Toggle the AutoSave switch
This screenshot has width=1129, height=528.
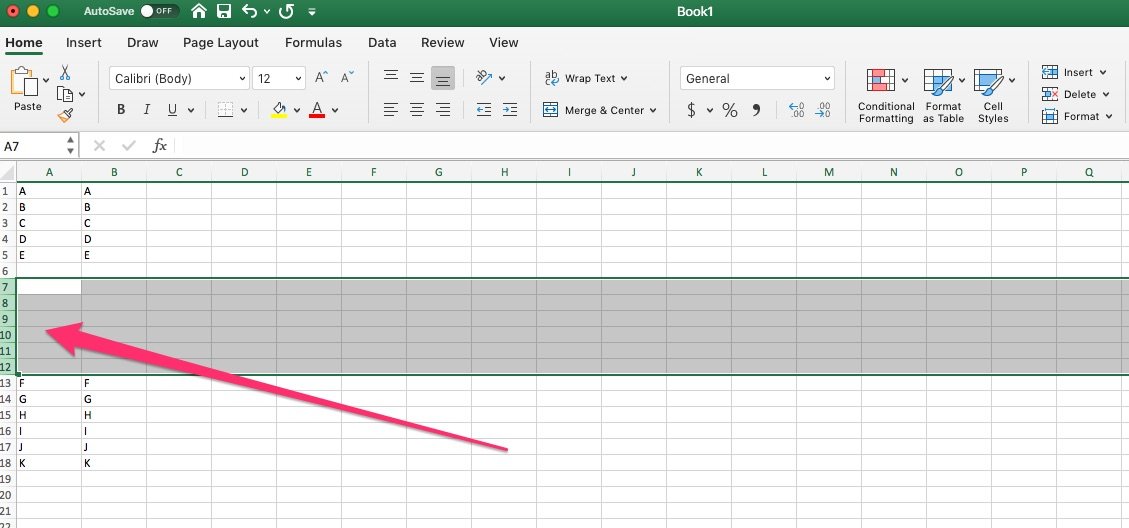(159, 12)
